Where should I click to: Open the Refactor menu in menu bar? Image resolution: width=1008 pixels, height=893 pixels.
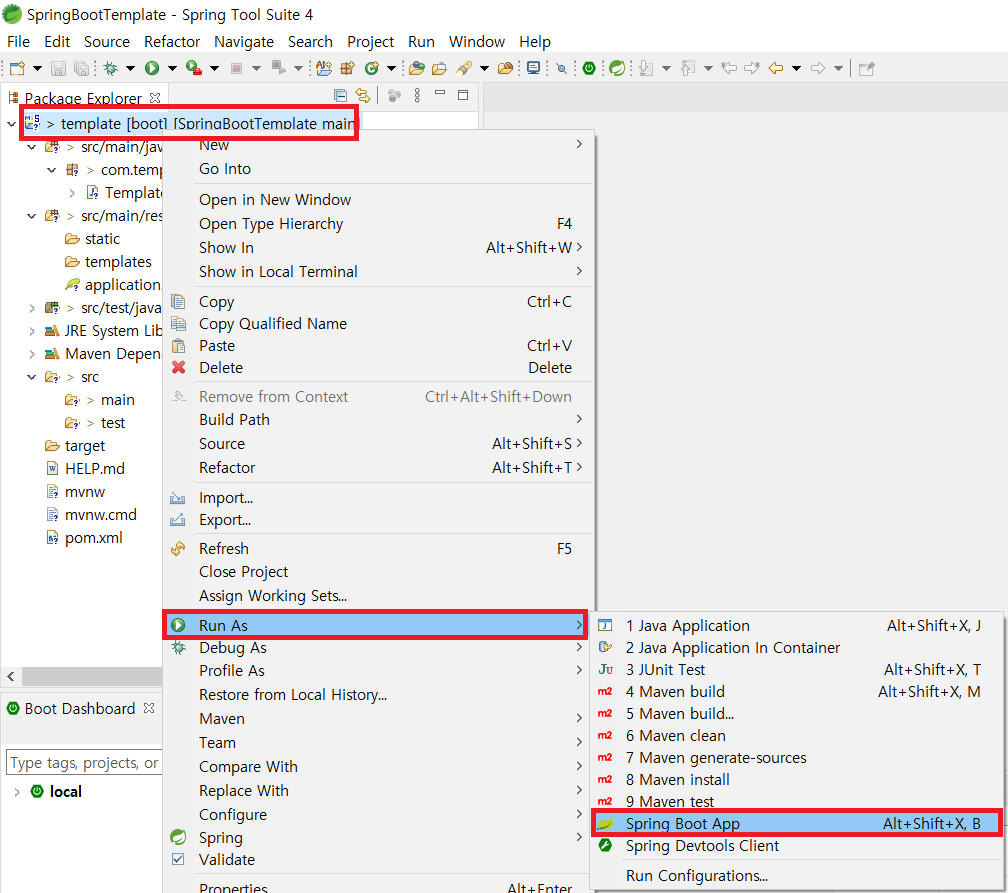[x=172, y=42]
